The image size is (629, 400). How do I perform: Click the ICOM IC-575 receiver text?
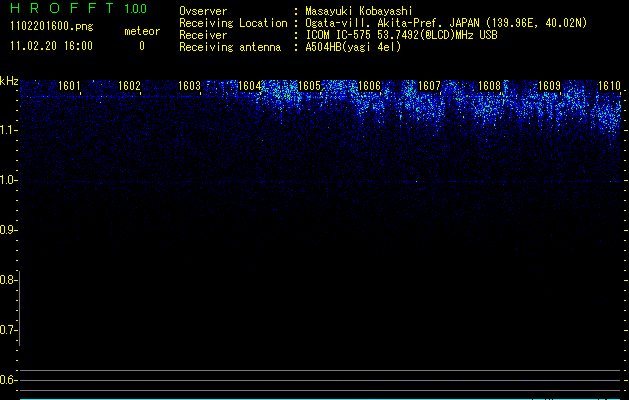(x=401, y=35)
